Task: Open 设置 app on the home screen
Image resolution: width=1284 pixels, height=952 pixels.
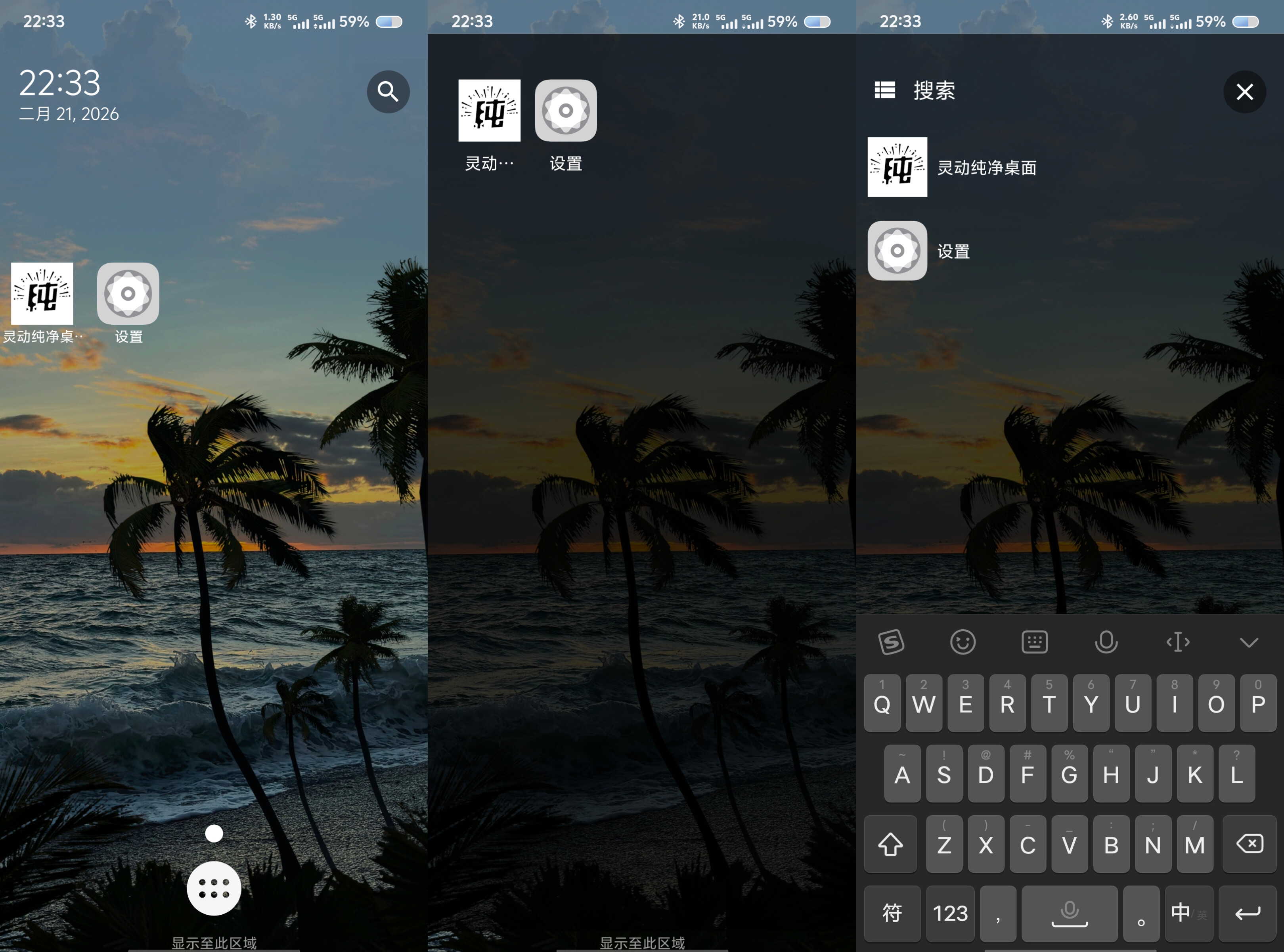Action: pos(128,294)
